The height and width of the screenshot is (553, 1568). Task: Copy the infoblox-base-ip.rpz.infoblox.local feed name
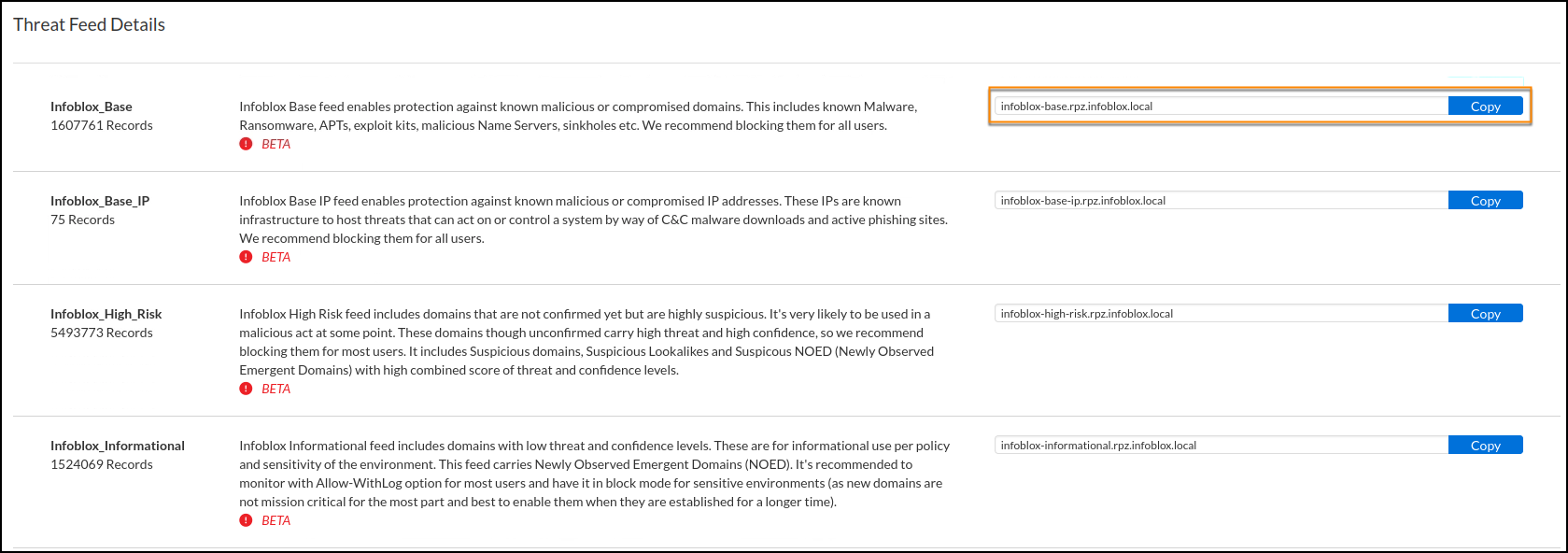(x=1485, y=201)
